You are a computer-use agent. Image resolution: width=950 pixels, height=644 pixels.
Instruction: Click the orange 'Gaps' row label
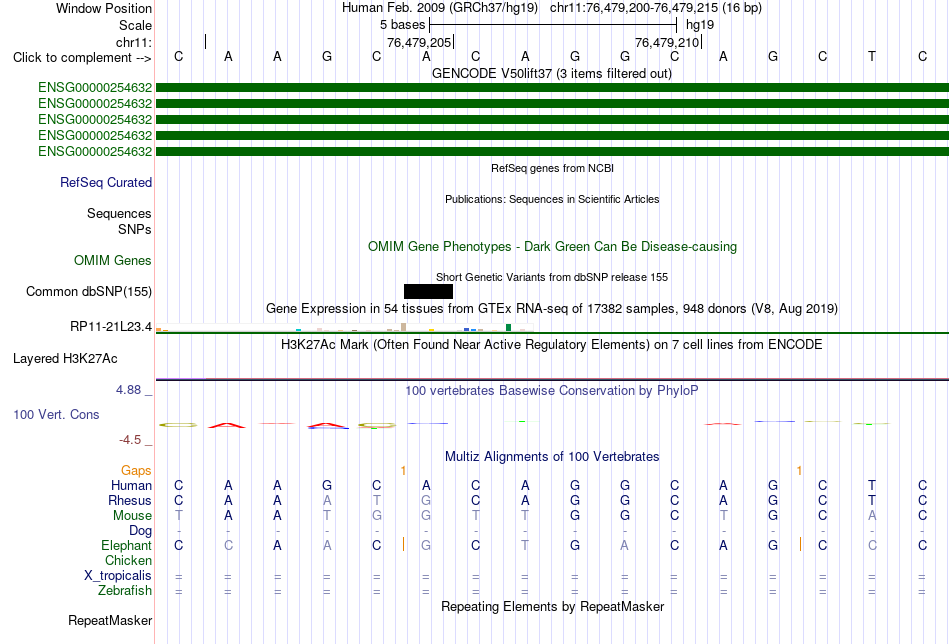click(136, 471)
